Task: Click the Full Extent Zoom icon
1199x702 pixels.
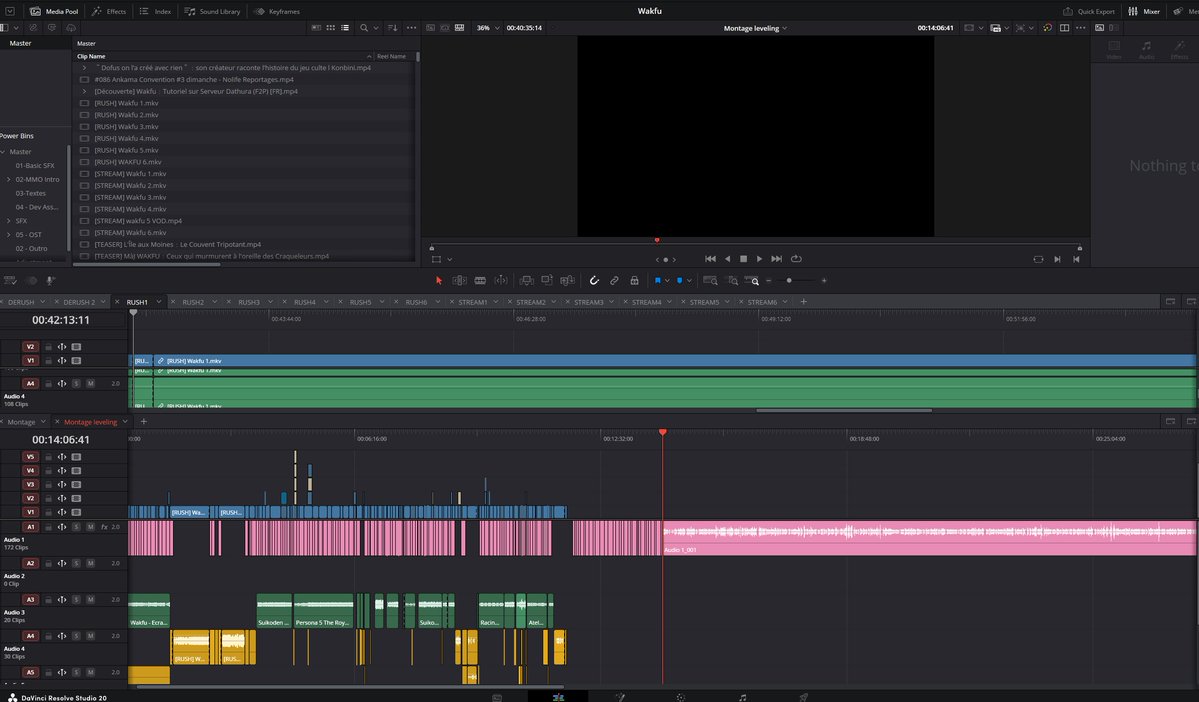Action: (710, 281)
